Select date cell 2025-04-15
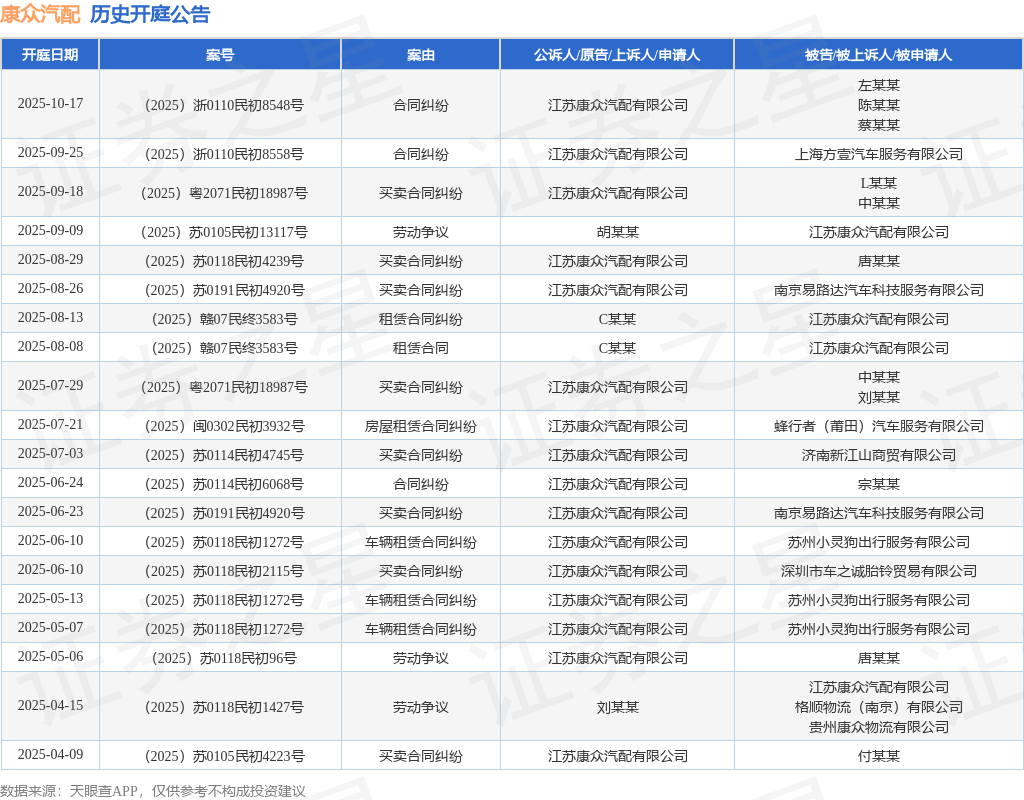The width and height of the screenshot is (1024, 800). click(50, 706)
